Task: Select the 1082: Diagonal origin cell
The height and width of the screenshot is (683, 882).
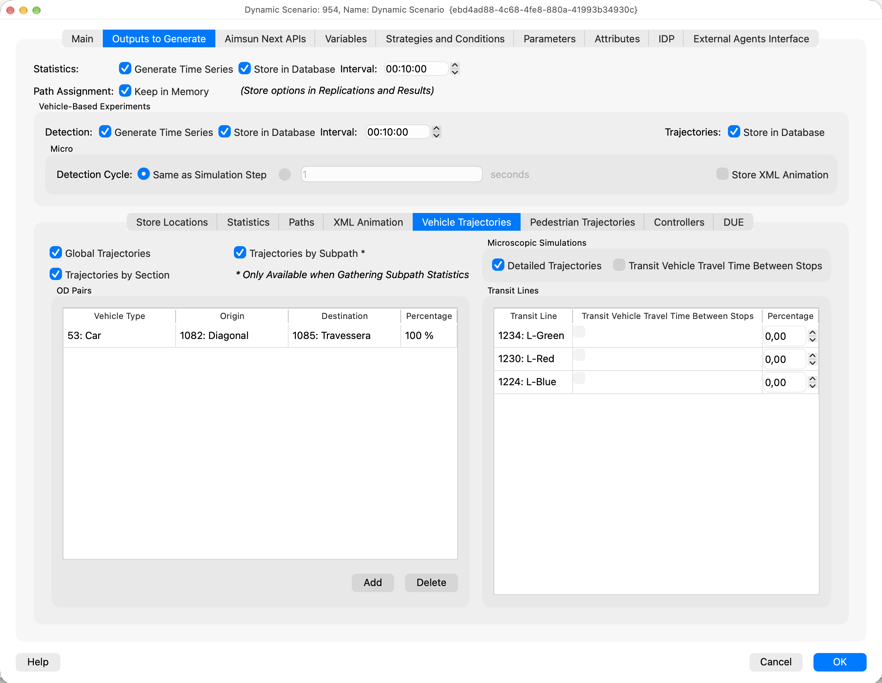Action: pyautogui.click(x=232, y=336)
